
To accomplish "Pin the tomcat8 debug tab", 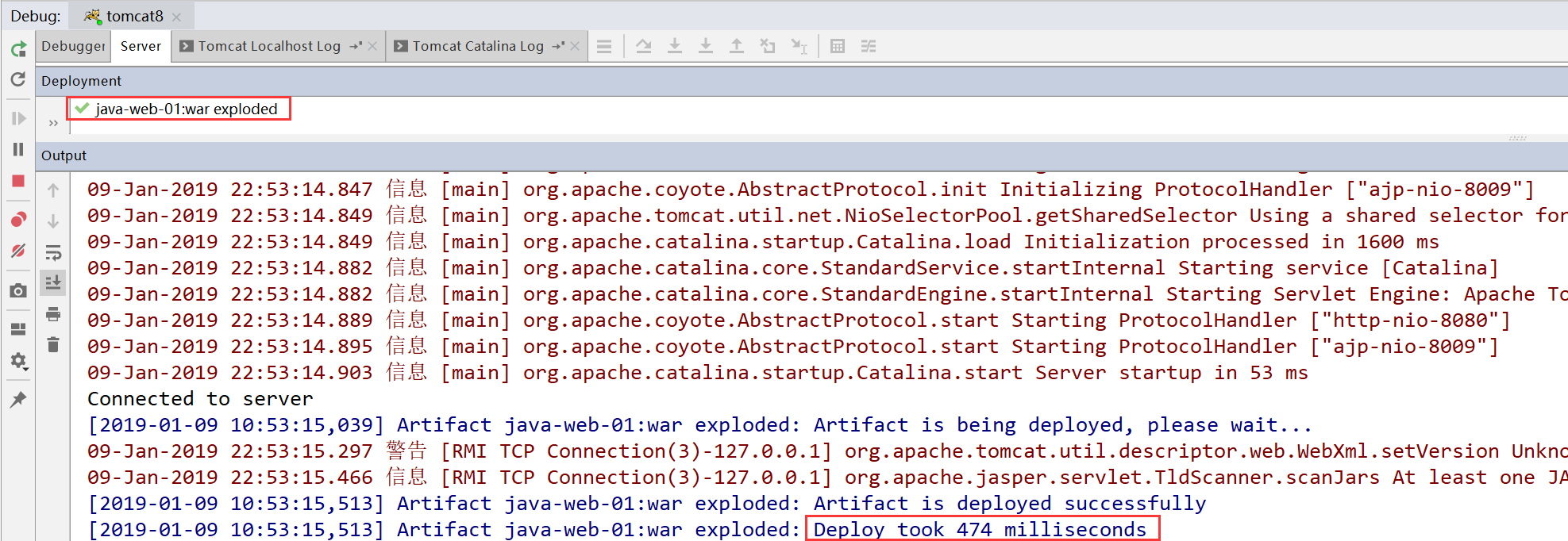I will (18, 399).
